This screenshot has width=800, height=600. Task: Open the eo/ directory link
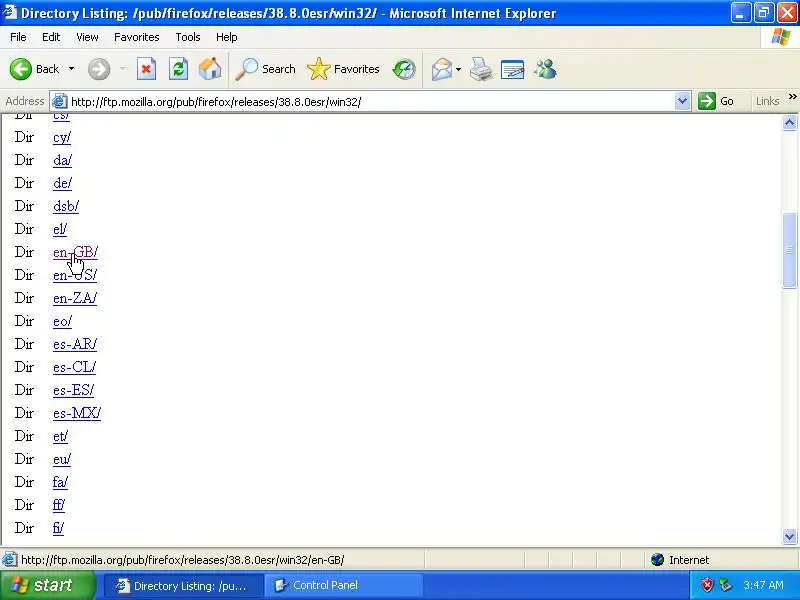(62, 321)
